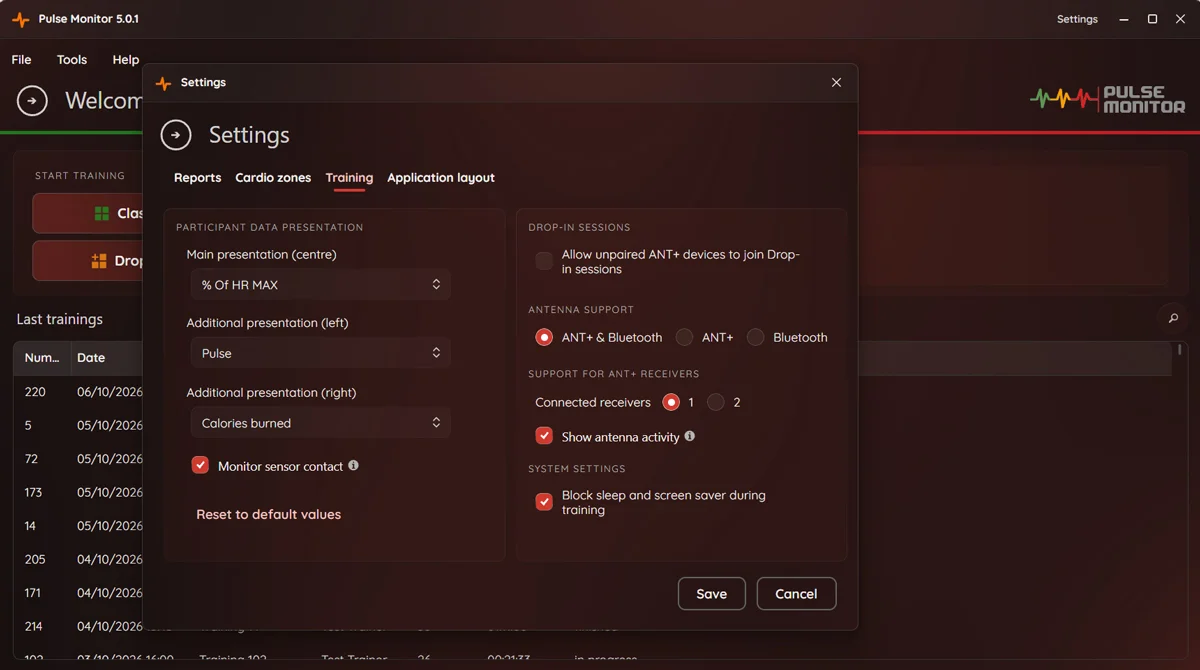The height and width of the screenshot is (670, 1200).
Task: Click the back arrow beside the Welcome heading
Action: pos(32,101)
